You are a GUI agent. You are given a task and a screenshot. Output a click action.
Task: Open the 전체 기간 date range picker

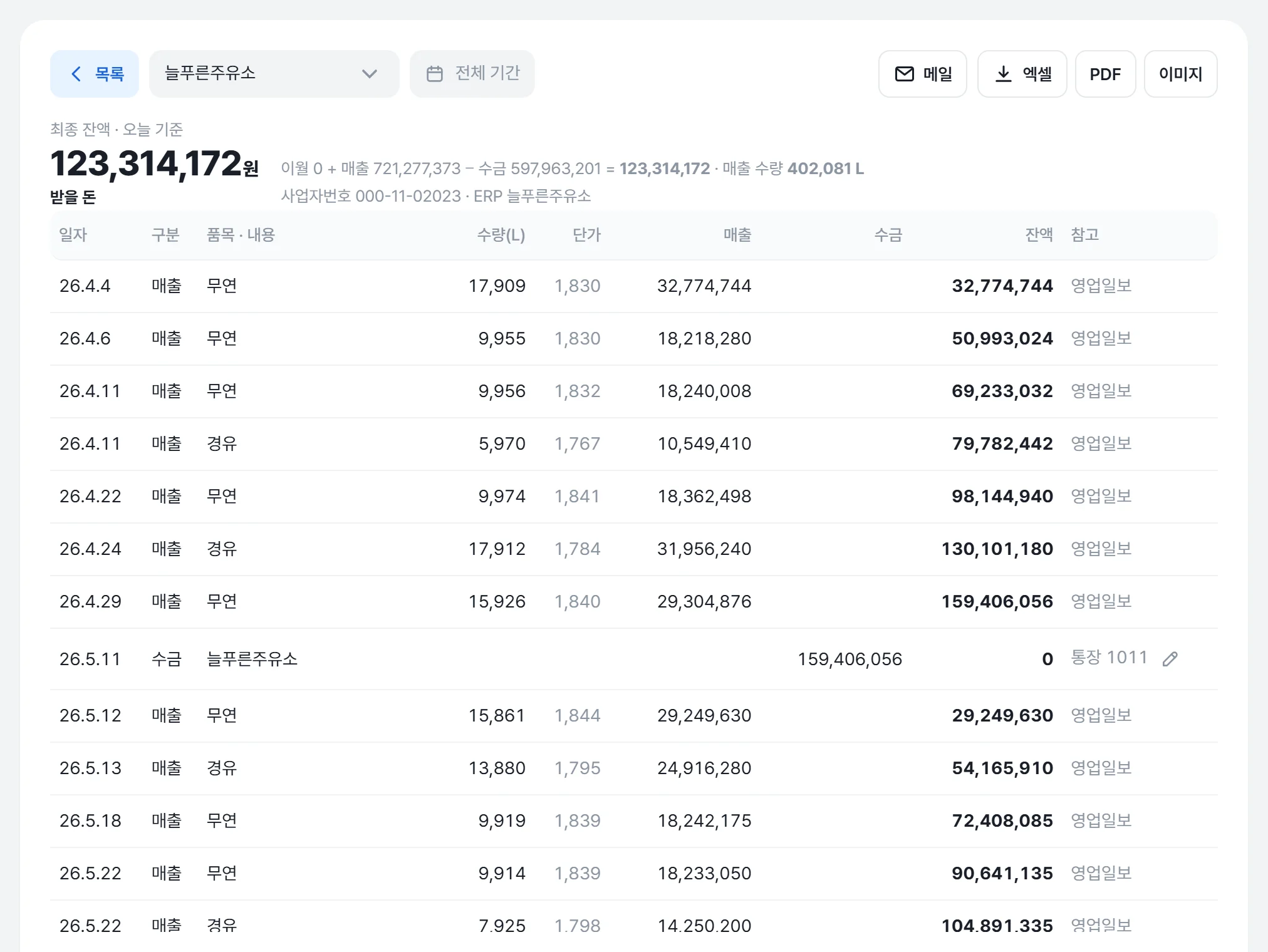pos(472,74)
